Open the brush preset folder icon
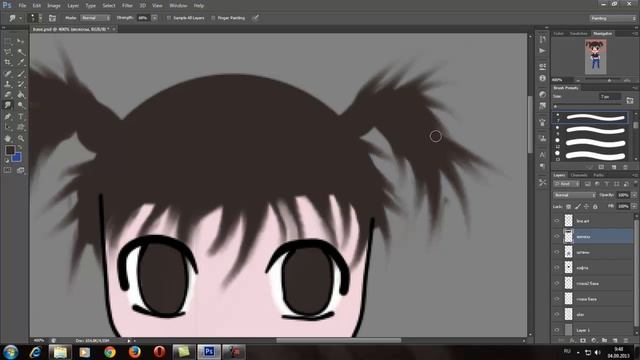The height and width of the screenshot is (360, 640). 630,100
